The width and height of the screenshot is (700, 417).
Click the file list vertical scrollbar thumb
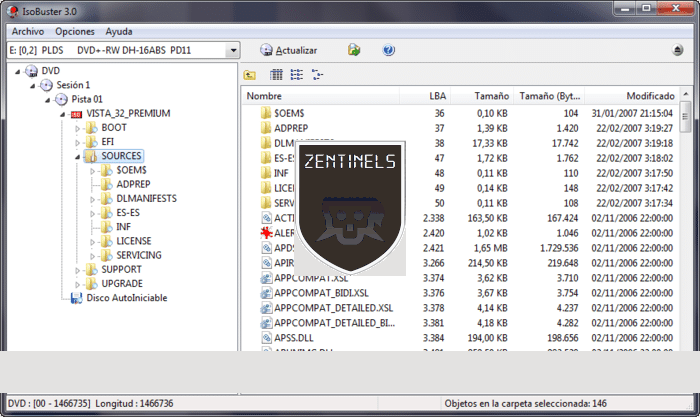pyautogui.click(x=685, y=117)
